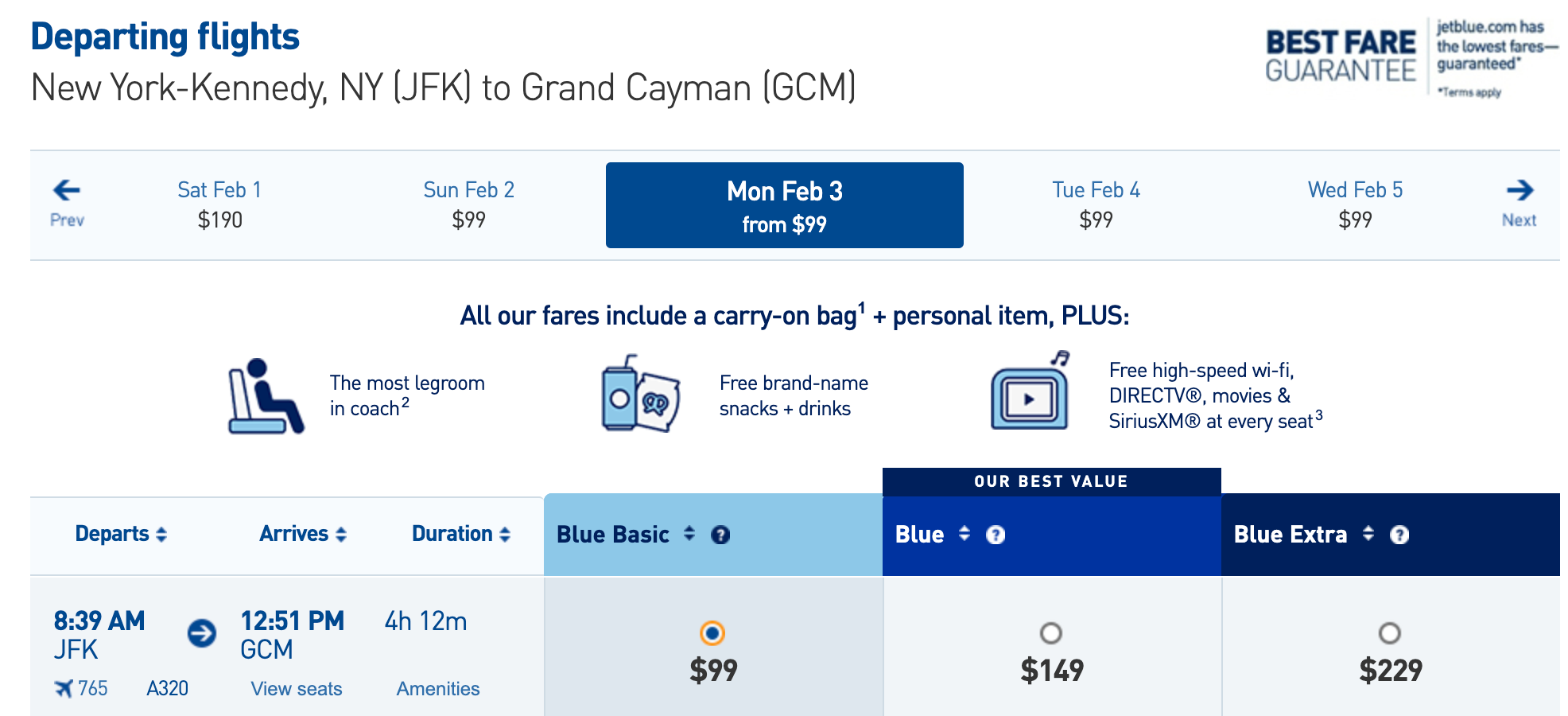Image resolution: width=1568 pixels, height=716 pixels.
Task: Open the View seats link
Action: tap(297, 689)
